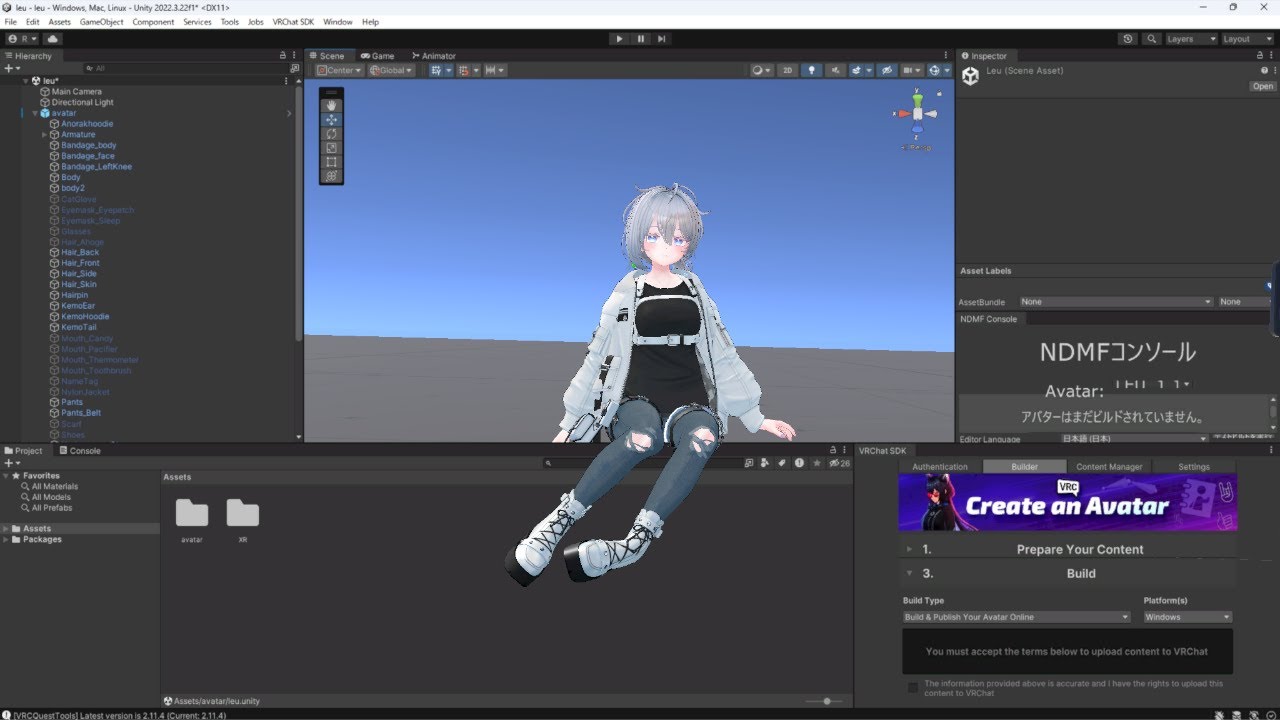Expand the Armature object
The image size is (1280, 720).
(x=45, y=134)
